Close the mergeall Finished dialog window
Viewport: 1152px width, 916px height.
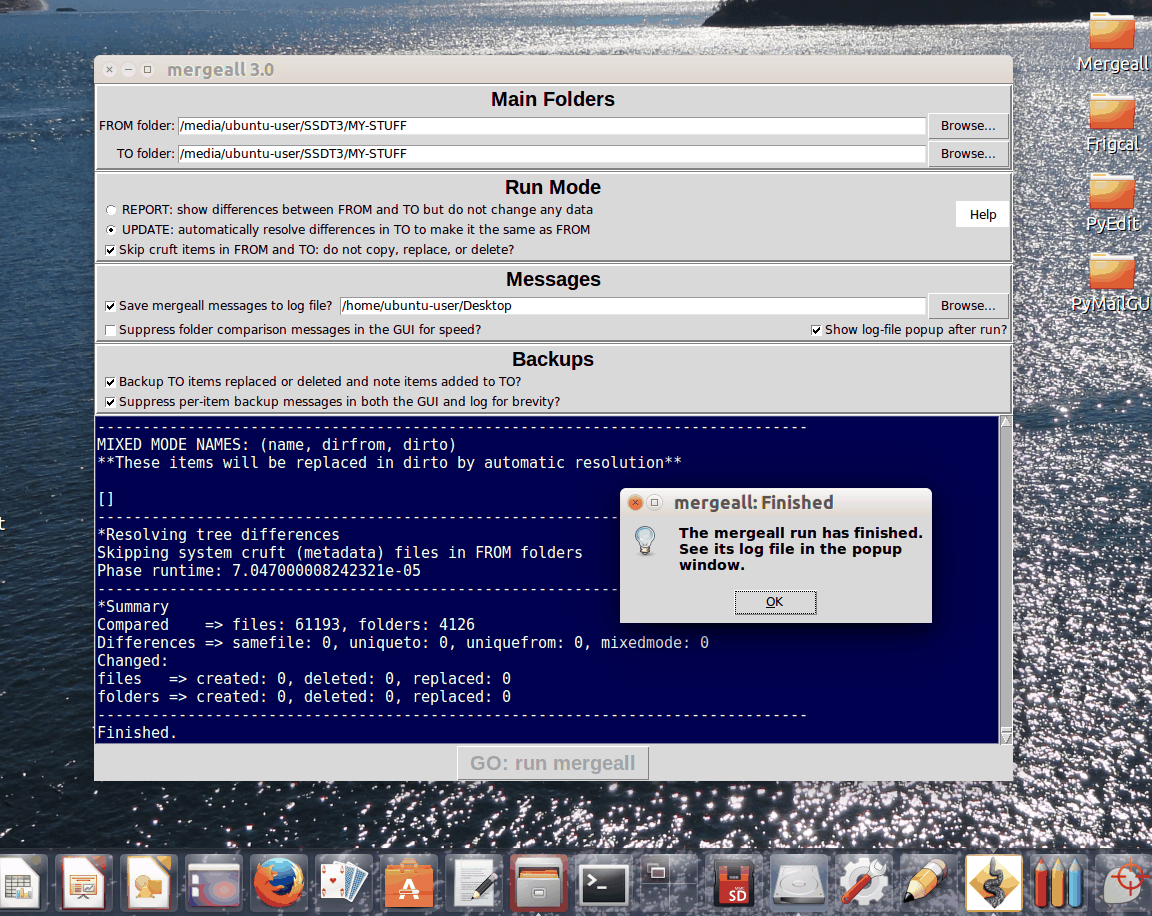coord(636,502)
